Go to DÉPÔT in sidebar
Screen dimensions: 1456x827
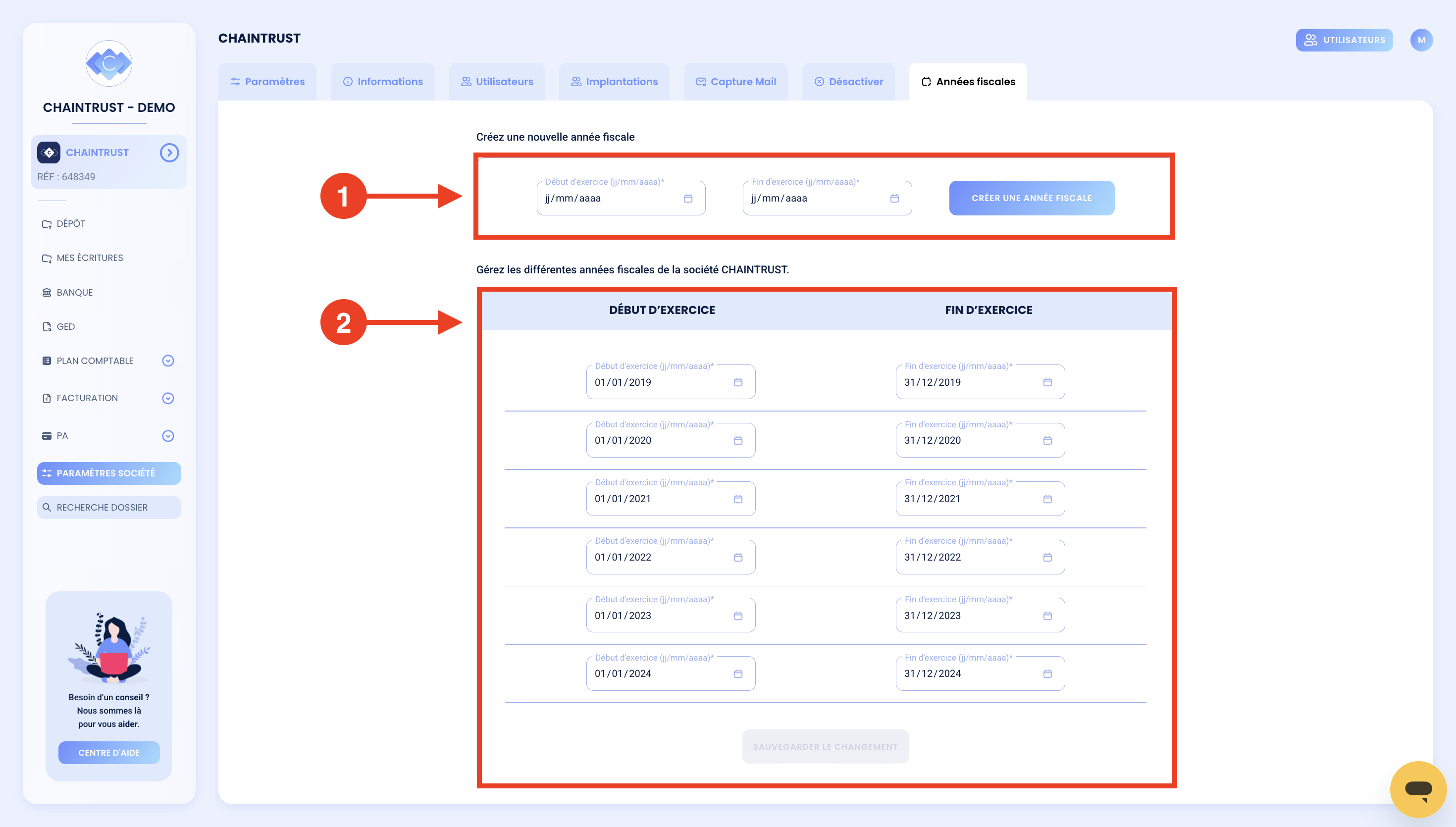[63, 224]
